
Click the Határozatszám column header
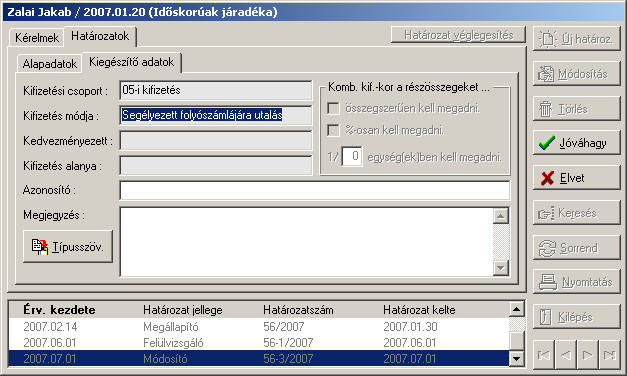298,310
